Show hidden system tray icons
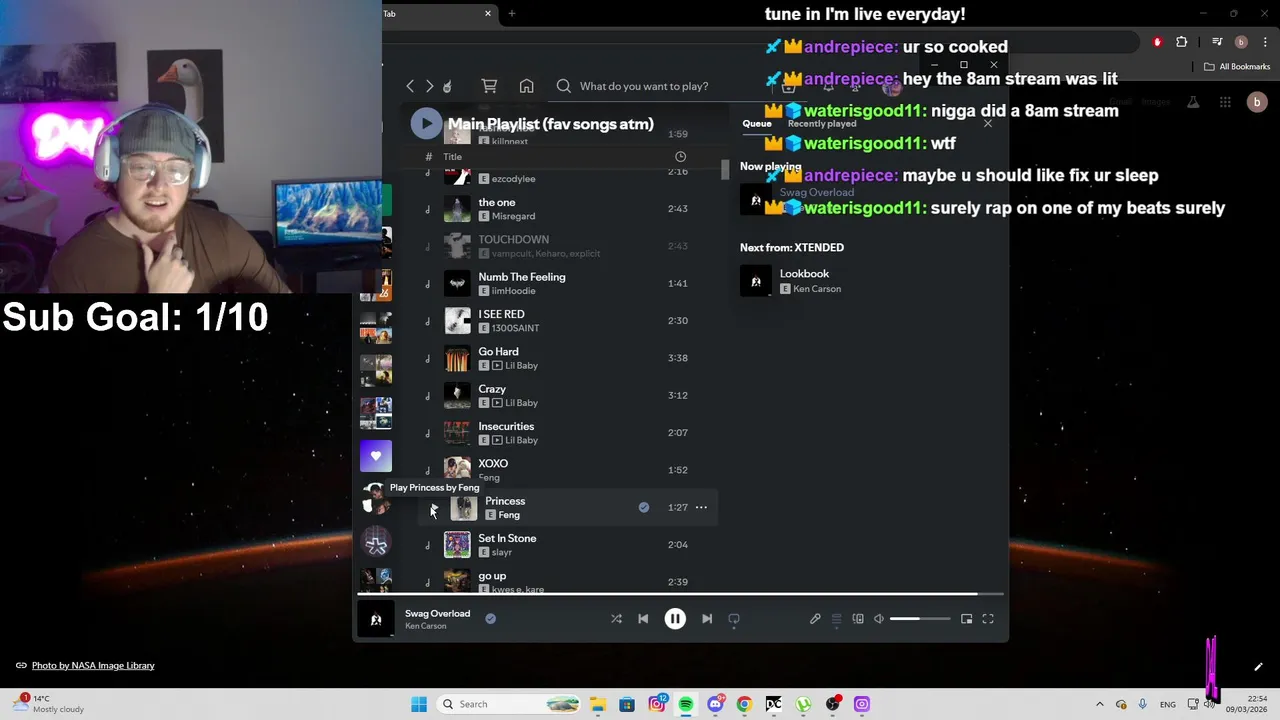1280x720 pixels. pos(1099,704)
